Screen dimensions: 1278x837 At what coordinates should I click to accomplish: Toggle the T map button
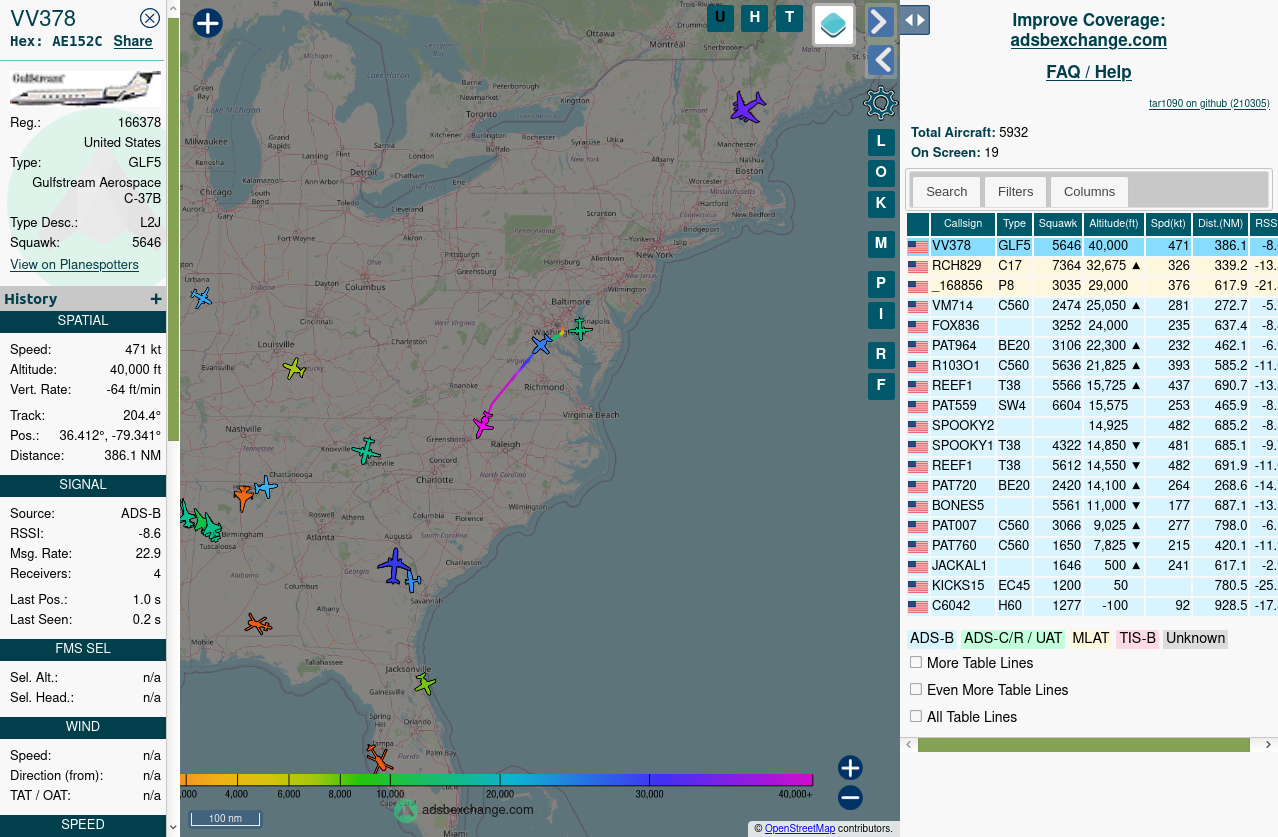pyautogui.click(x=790, y=17)
